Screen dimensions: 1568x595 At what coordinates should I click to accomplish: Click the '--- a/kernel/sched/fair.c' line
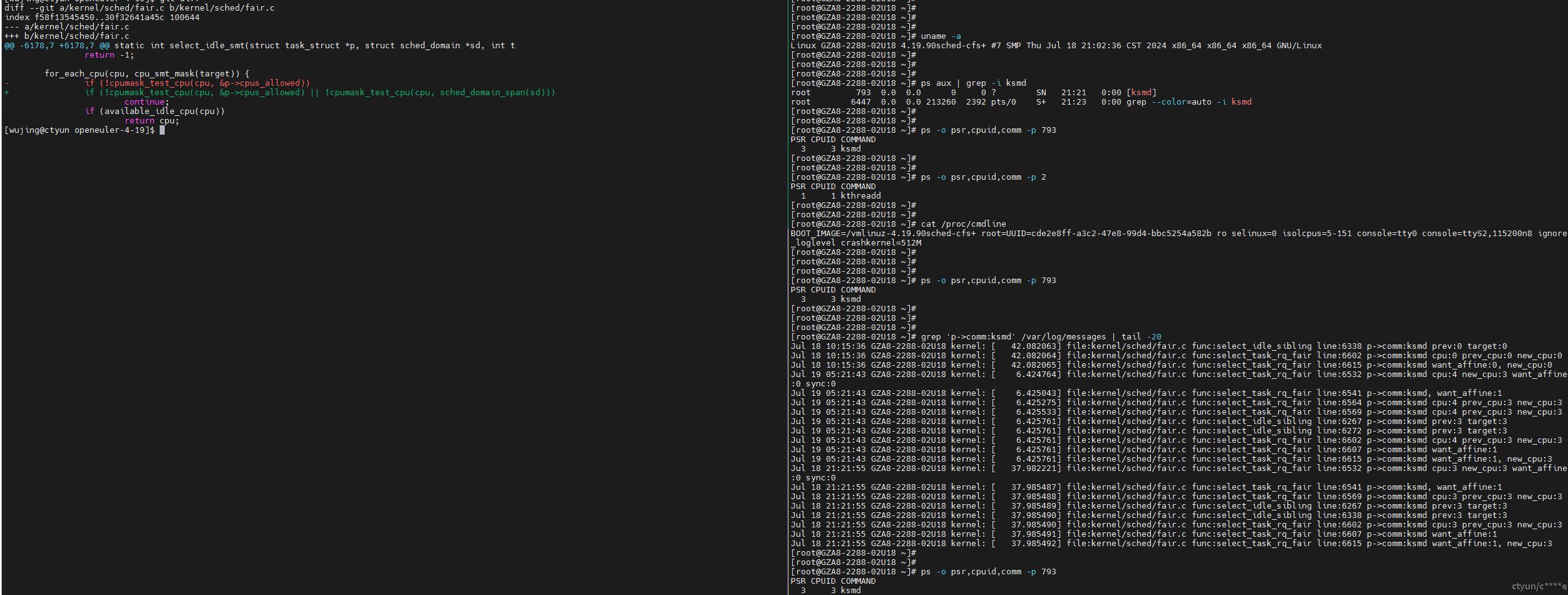[67, 27]
